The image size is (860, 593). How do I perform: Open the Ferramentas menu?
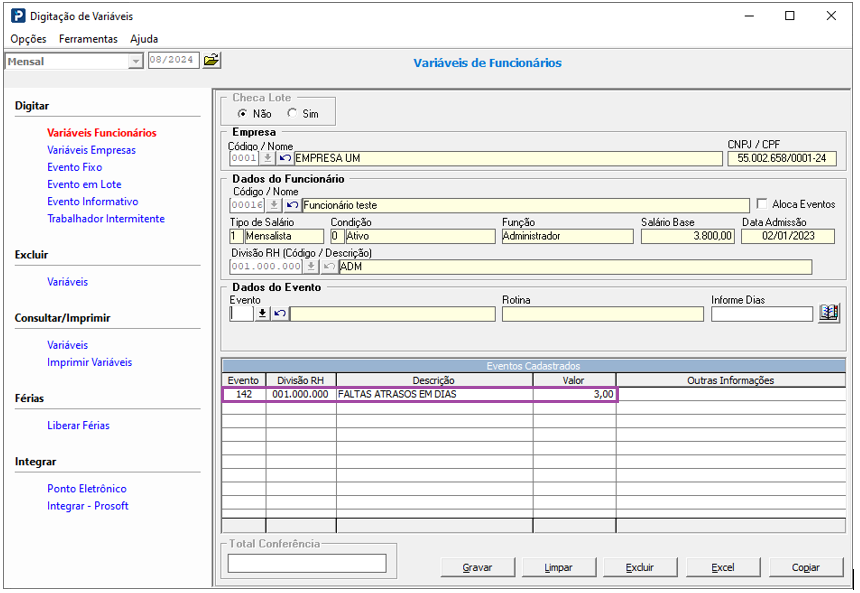coord(88,39)
